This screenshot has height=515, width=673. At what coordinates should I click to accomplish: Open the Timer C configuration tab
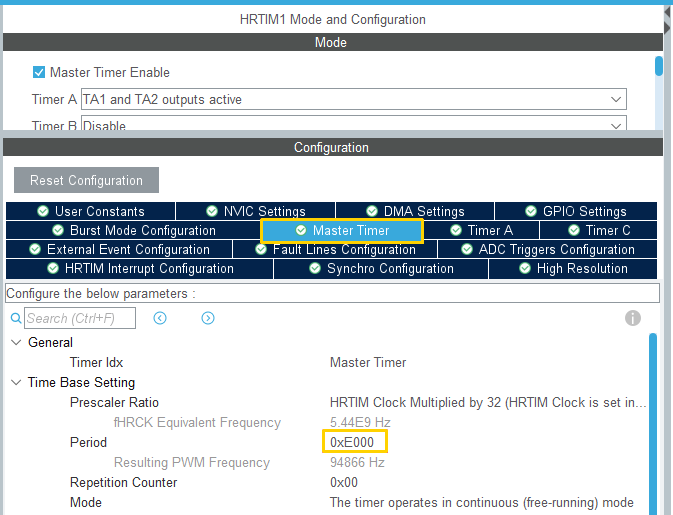[x=599, y=230]
